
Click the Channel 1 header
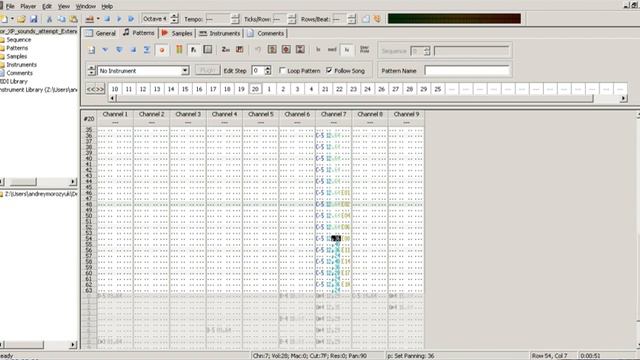115,114
